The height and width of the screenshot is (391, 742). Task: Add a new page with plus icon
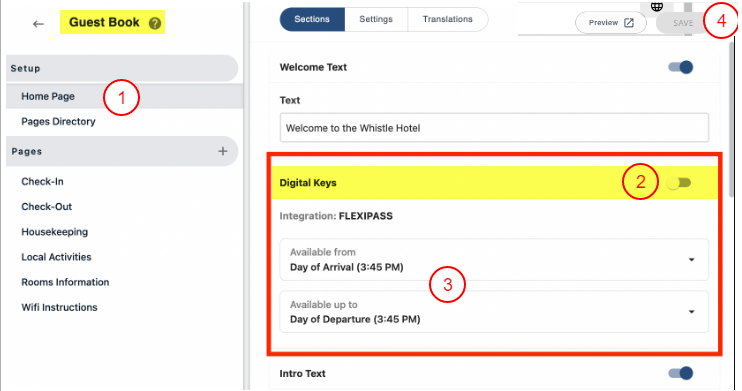coord(222,151)
